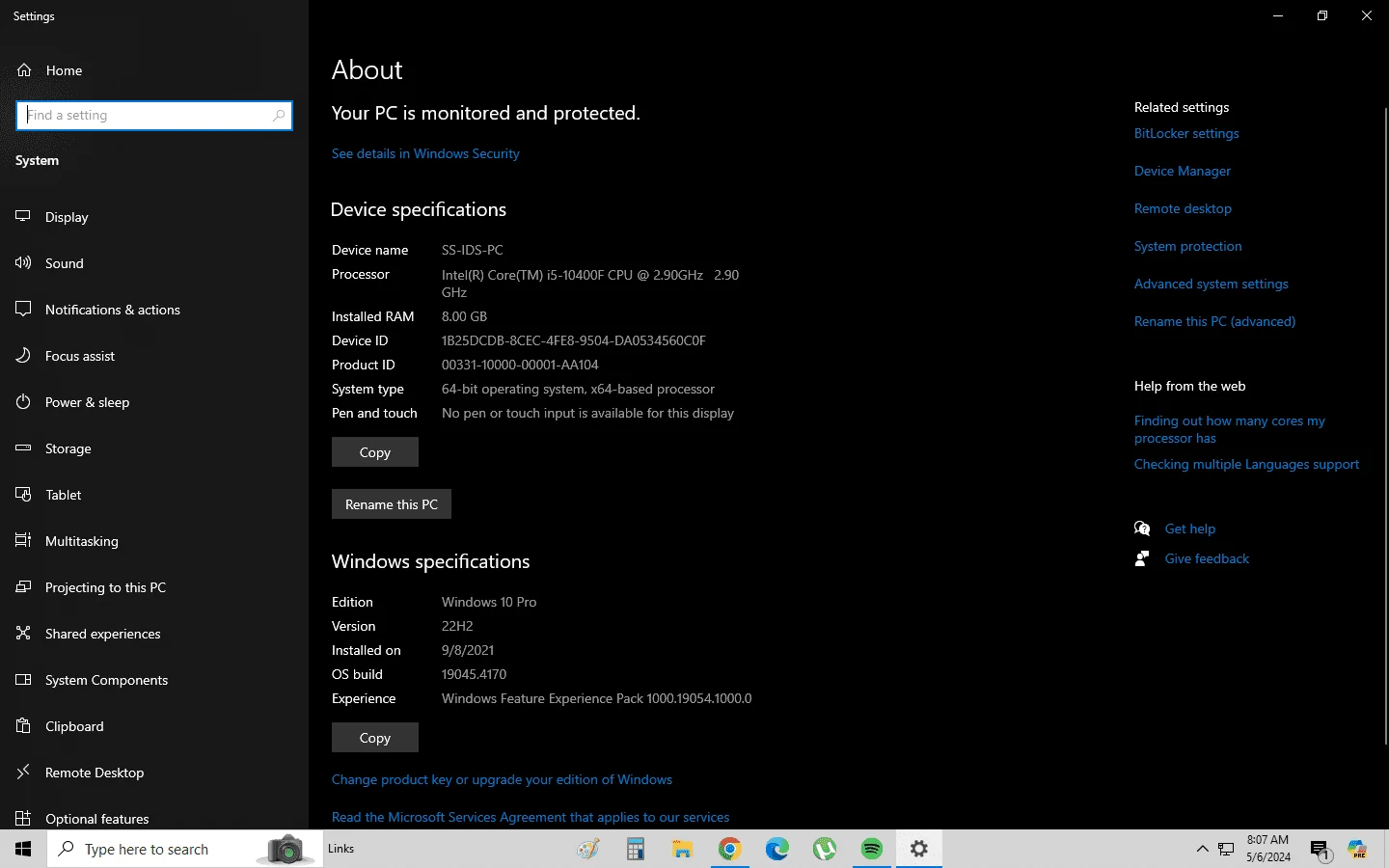1389x868 pixels.
Task: Launch Paint from the taskbar
Action: (x=587, y=849)
